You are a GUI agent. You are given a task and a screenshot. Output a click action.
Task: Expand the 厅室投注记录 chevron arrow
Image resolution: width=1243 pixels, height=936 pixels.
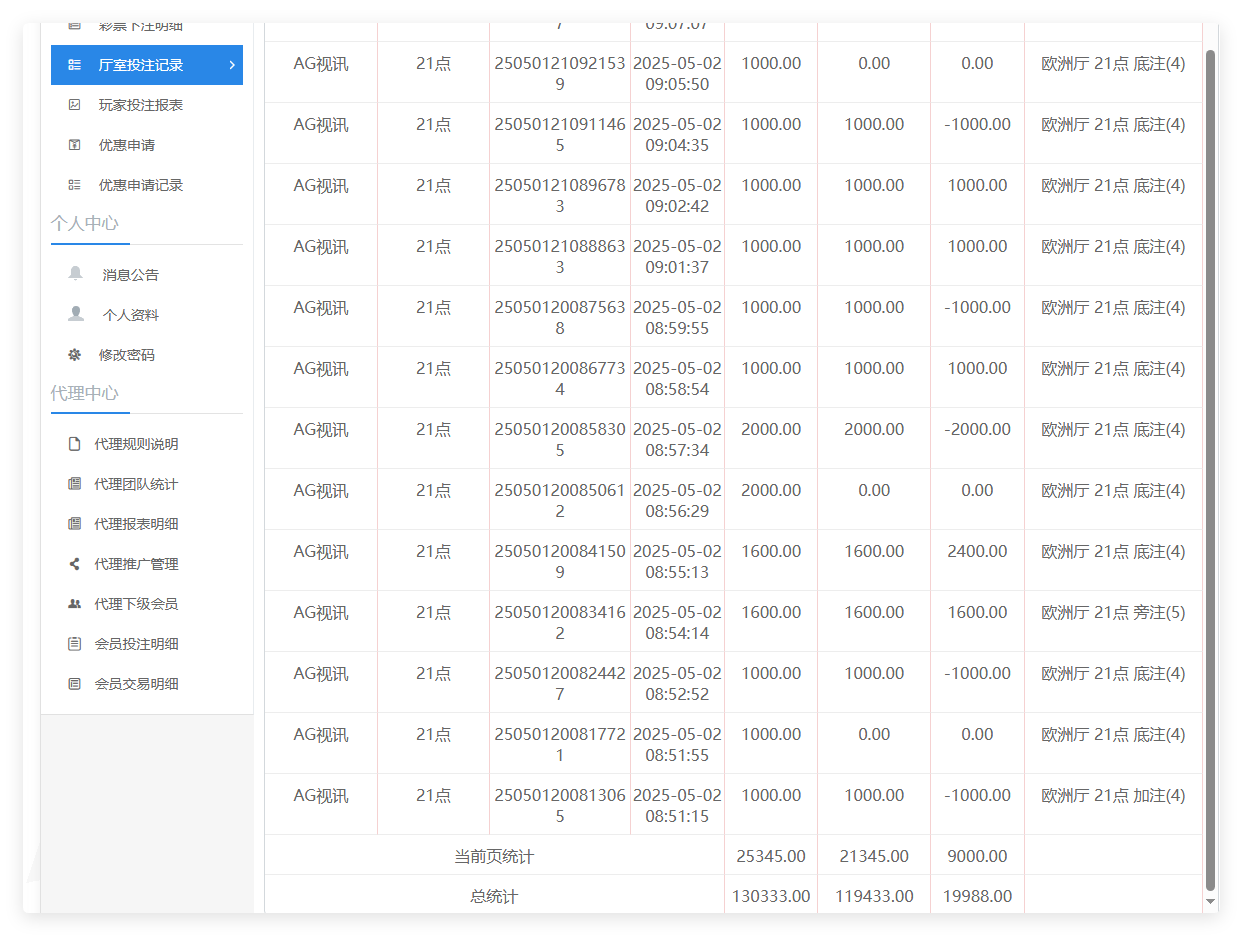pyautogui.click(x=232, y=65)
